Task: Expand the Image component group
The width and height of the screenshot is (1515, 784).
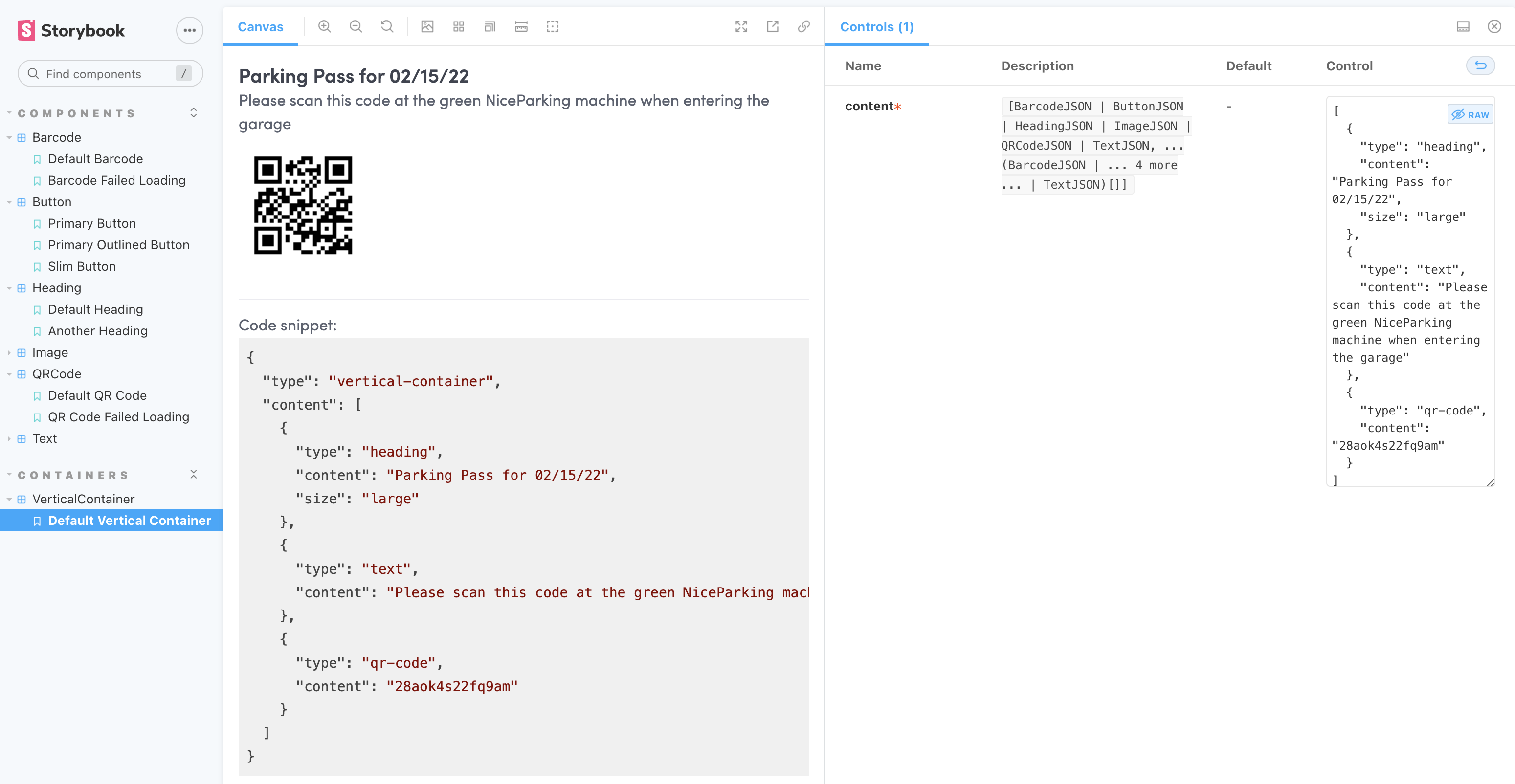Action: pyautogui.click(x=50, y=352)
